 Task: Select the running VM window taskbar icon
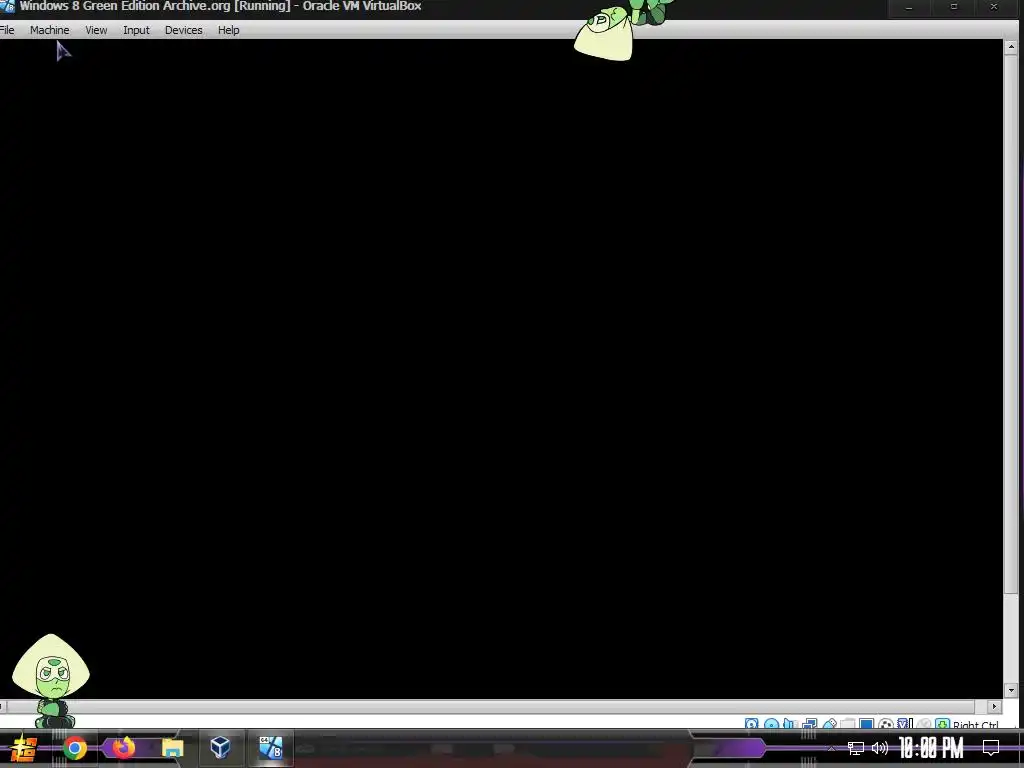[x=270, y=747]
